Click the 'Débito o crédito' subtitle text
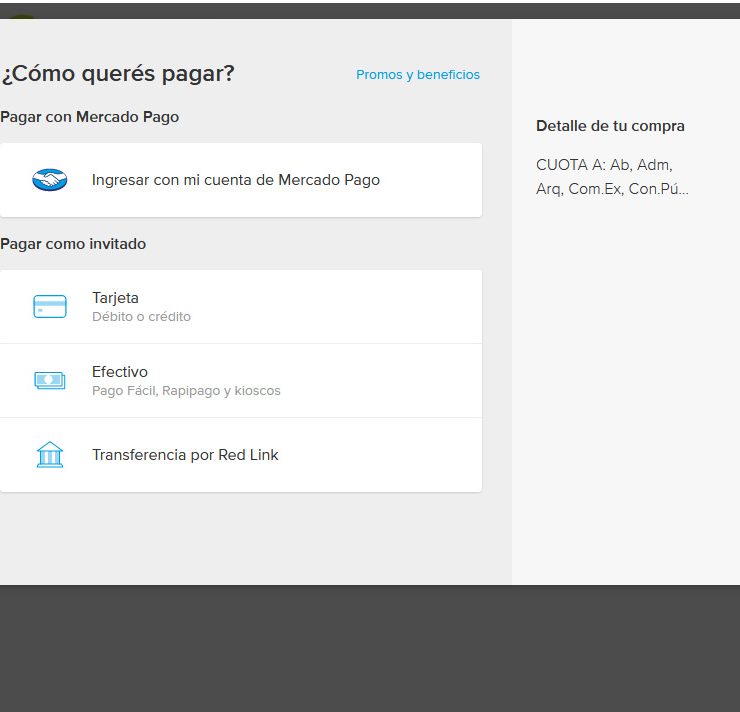 click(141, 317)
